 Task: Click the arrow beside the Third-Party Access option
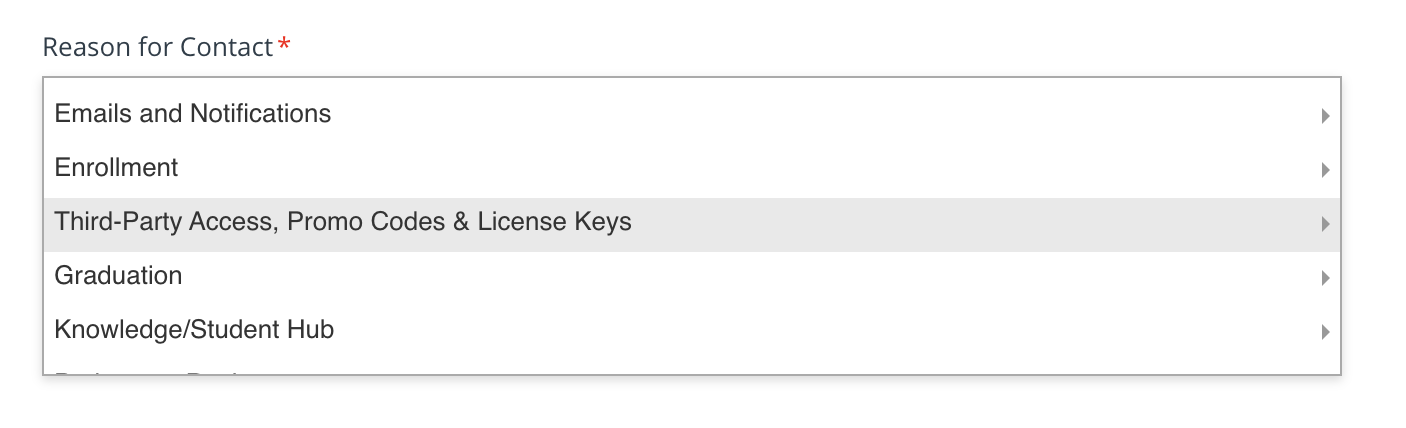point(1325,224)
